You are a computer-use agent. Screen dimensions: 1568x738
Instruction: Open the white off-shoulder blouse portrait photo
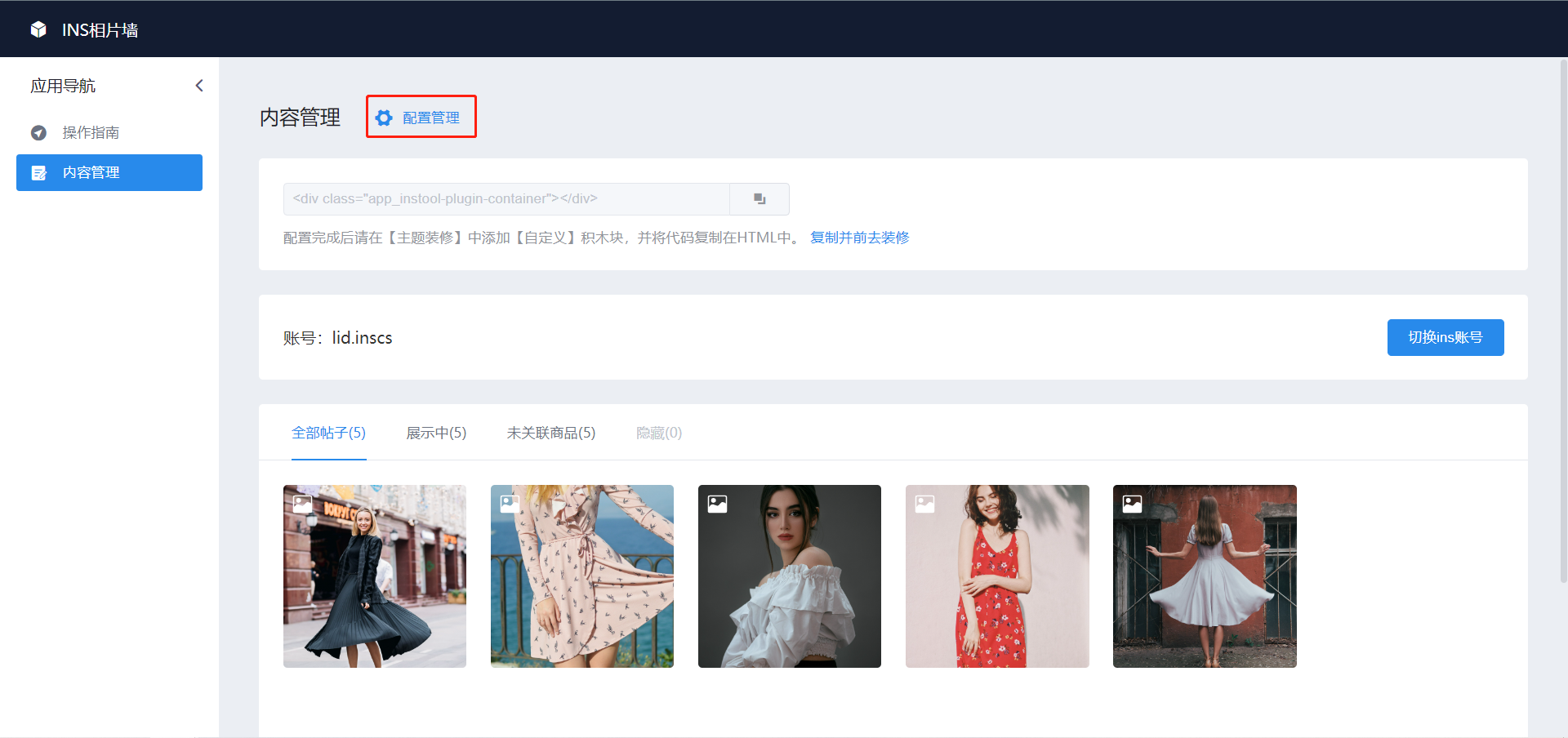coord(790,576)
